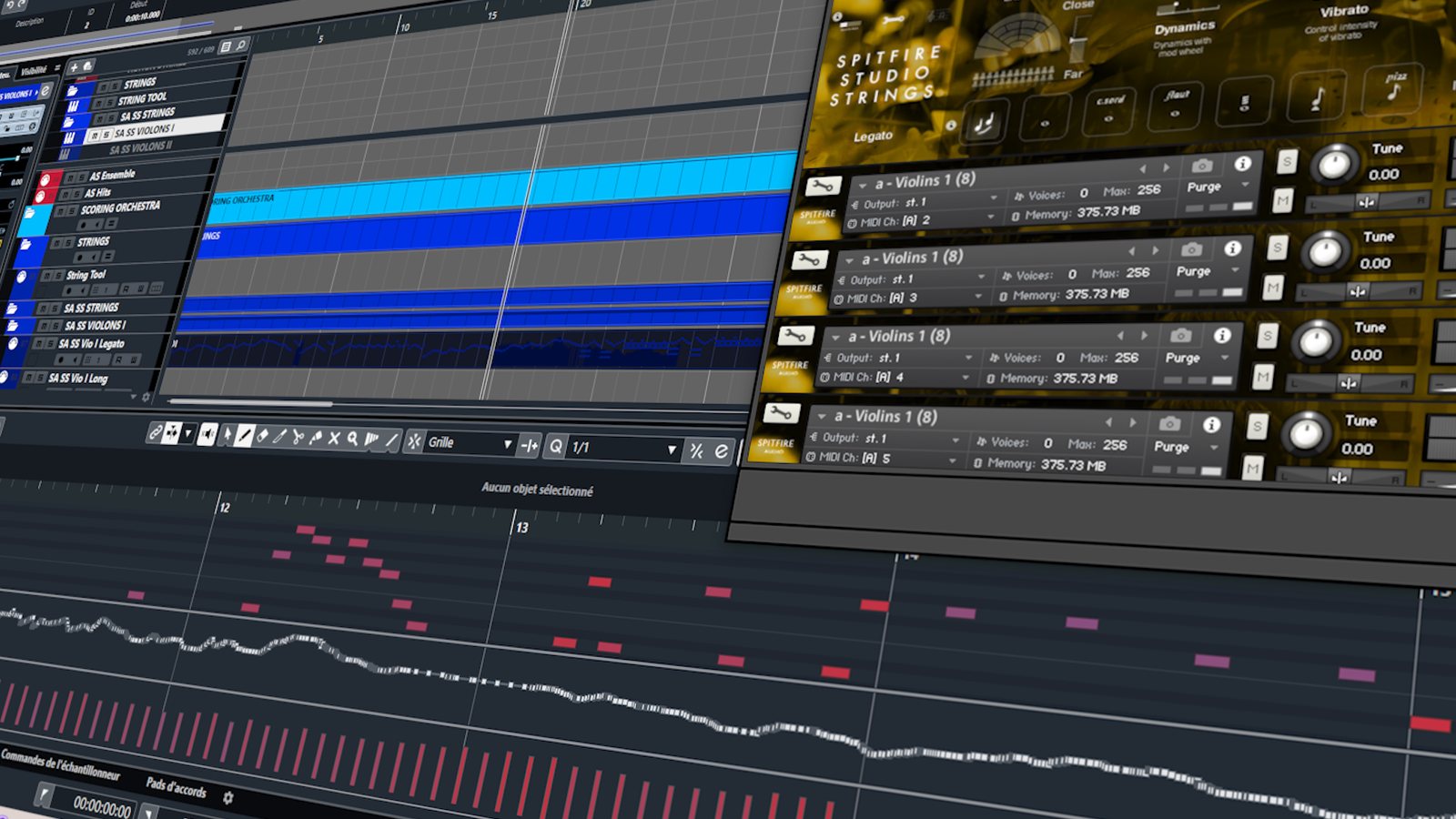Open the Pads d'accords tab
Viewport: 1456px width, 819px height.
[176, 787]
